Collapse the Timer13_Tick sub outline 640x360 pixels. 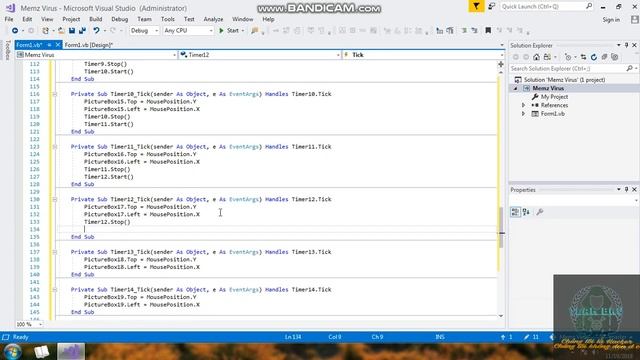pos(55,252)
